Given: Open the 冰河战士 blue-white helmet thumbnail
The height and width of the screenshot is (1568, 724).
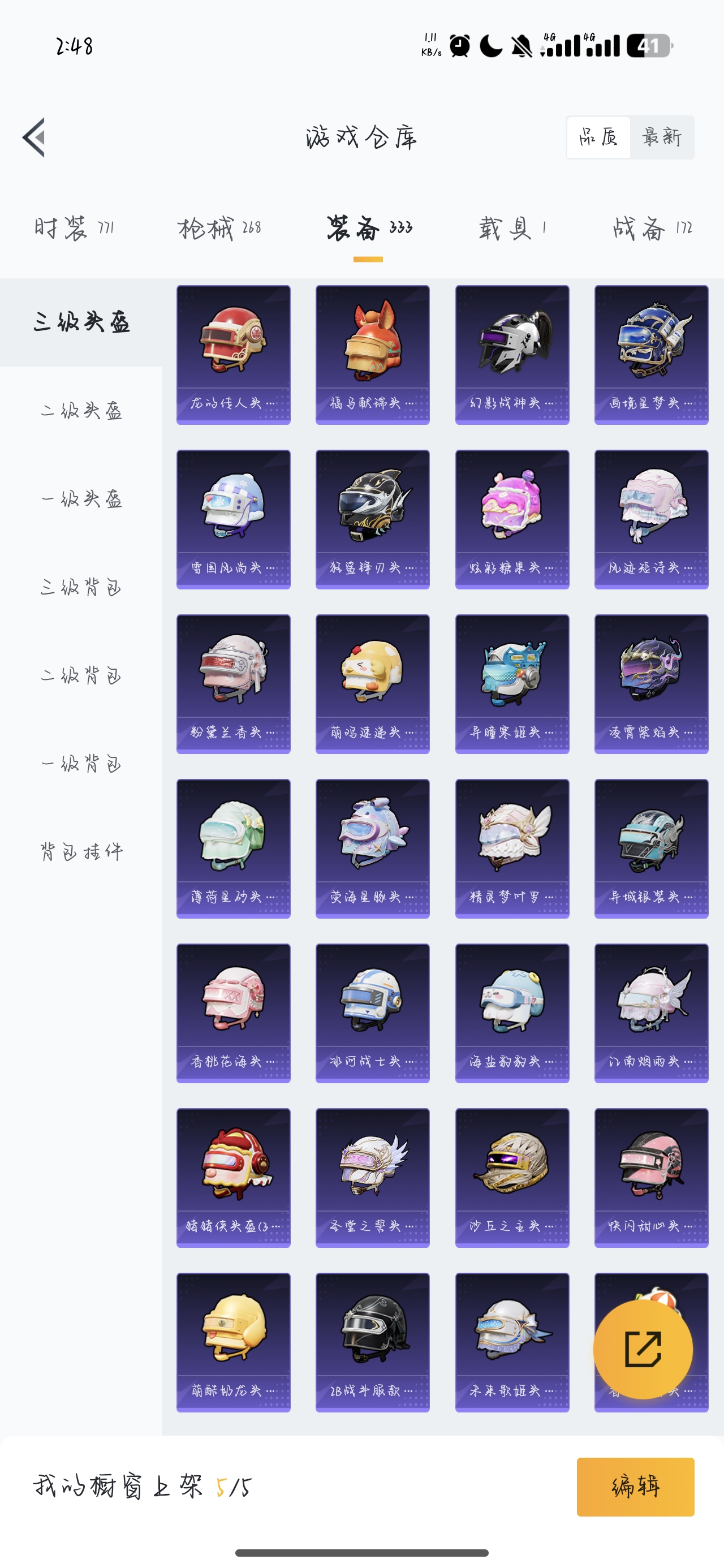Looking at the screenshot, I should click(373, 1013).
